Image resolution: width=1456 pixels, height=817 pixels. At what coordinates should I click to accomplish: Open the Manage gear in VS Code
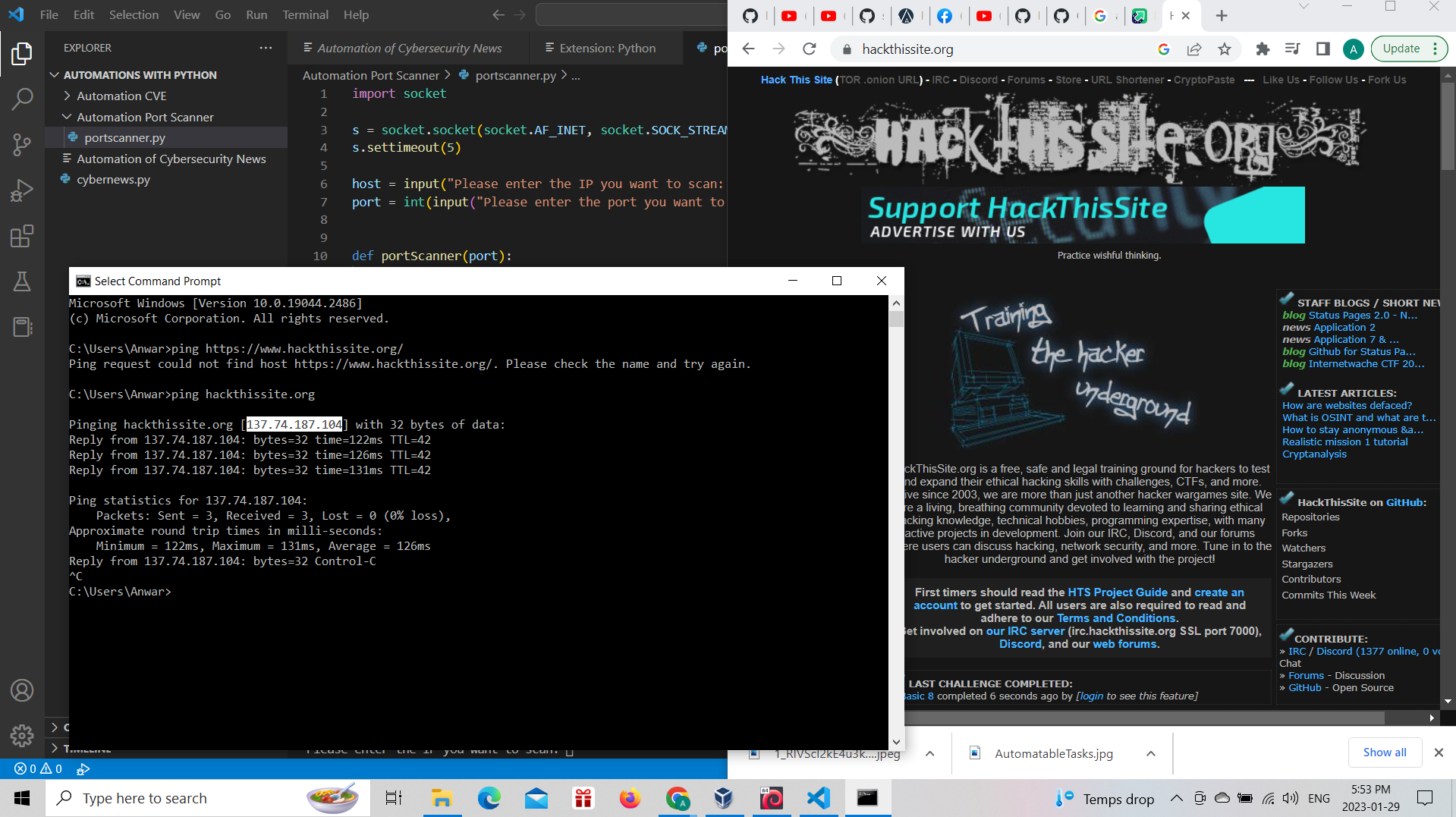[x=22, y=735]
